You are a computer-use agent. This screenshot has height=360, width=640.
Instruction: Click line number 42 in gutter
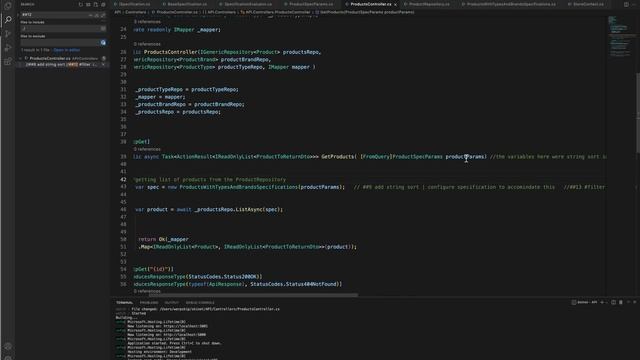pyautogui.click(x=123, y=180)
